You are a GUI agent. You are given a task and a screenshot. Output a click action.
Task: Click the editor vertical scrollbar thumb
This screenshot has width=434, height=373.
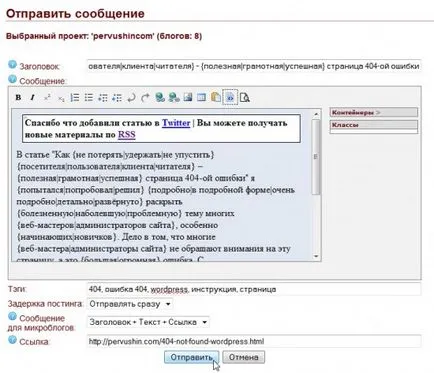316,157
